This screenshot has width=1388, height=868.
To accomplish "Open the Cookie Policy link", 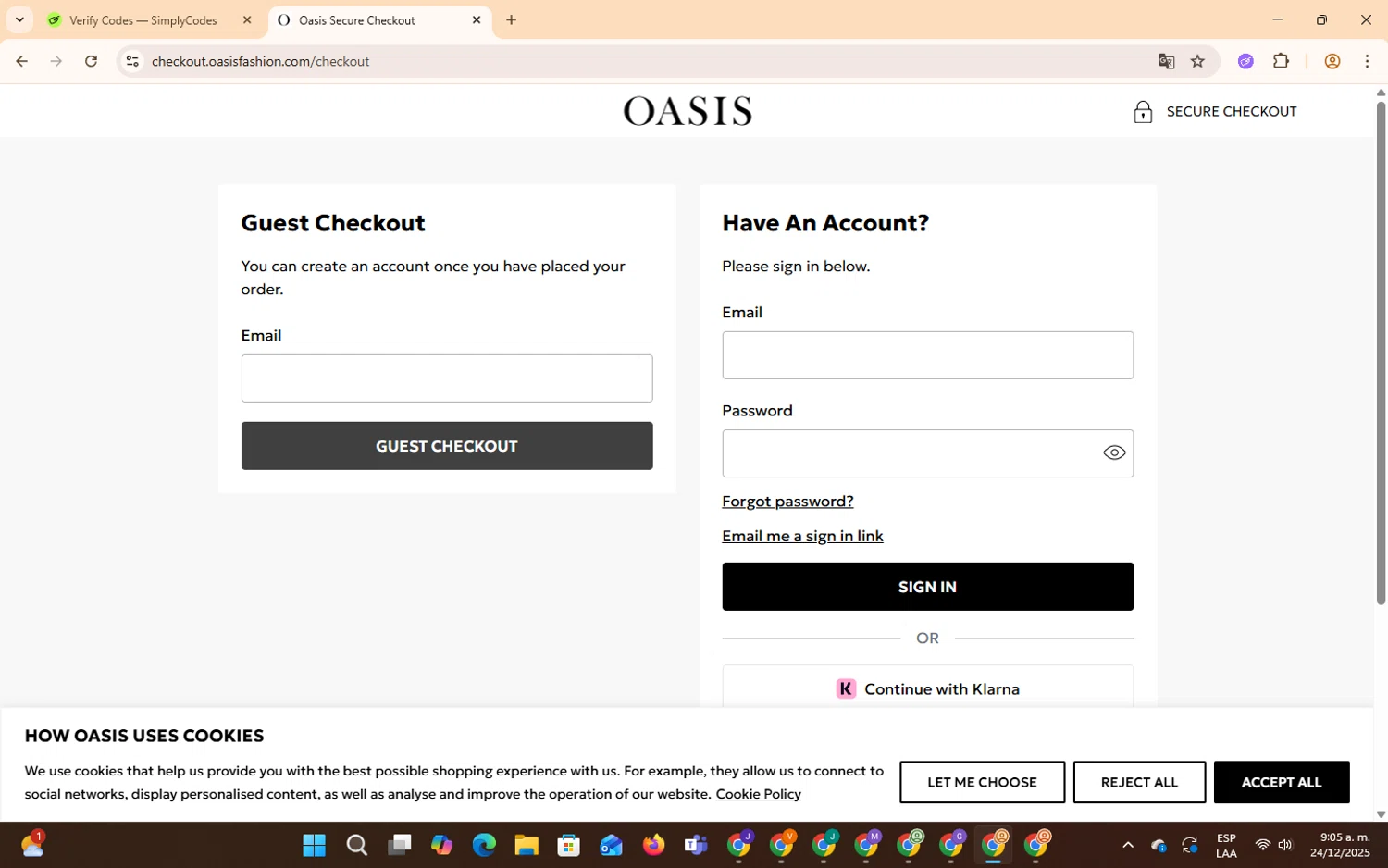I will [758, 794].
